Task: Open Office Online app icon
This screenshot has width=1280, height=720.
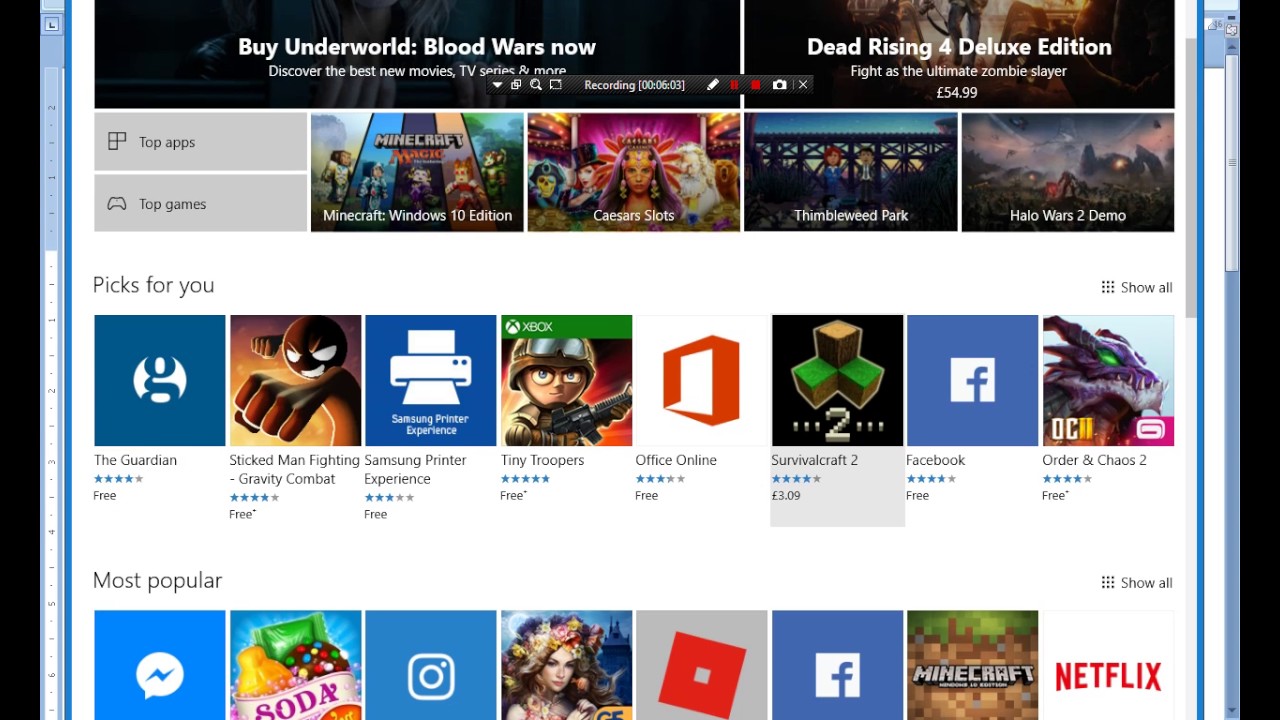Action: [x=702, y=380]
